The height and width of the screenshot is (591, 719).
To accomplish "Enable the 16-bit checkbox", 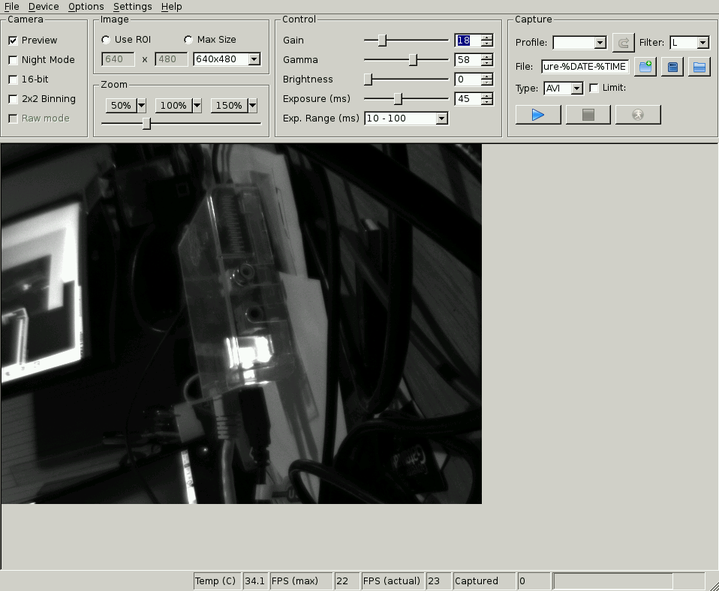I will tap(13, 79).
